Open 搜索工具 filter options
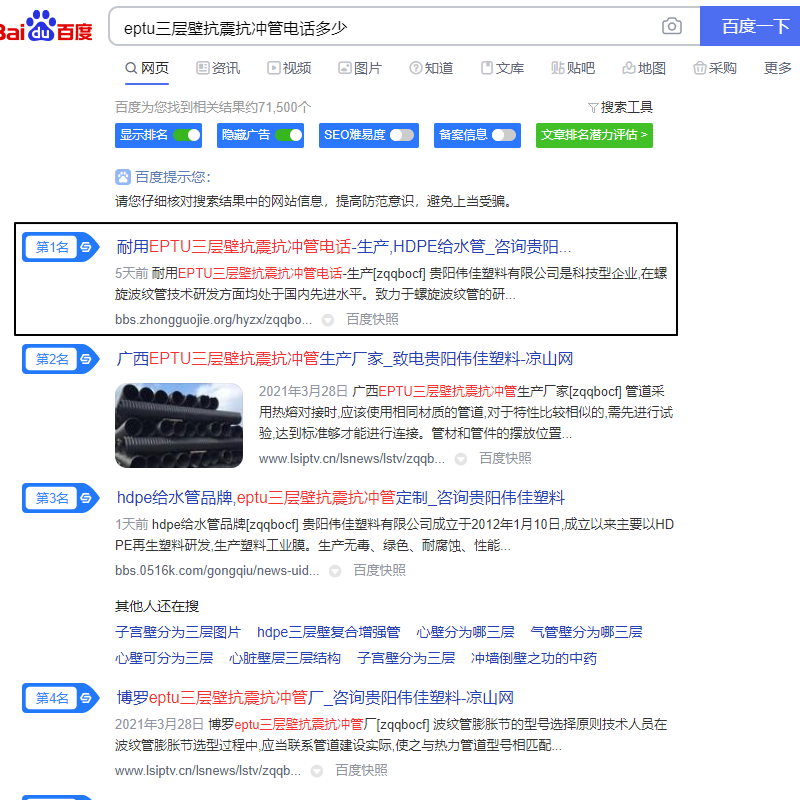 620,107
